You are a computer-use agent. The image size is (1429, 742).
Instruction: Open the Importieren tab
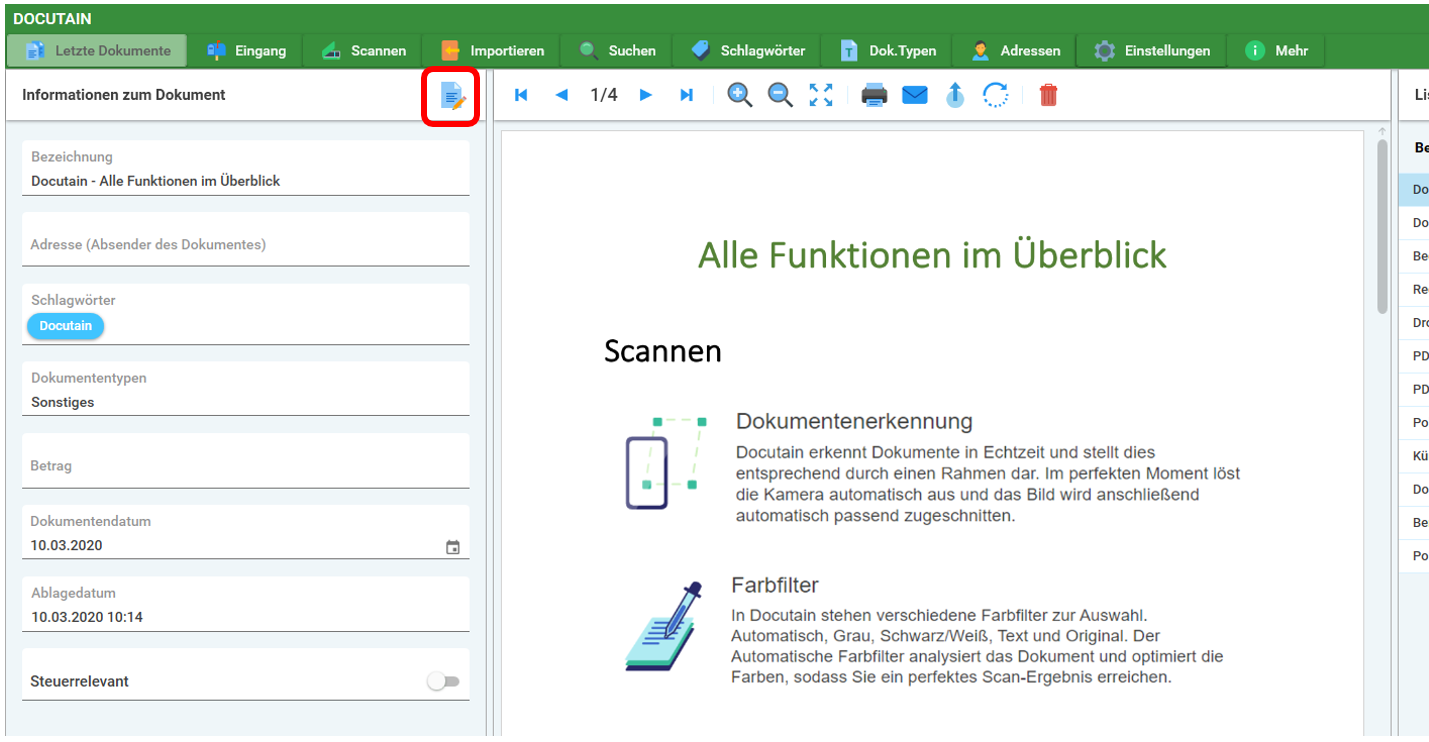click(492, 50)
